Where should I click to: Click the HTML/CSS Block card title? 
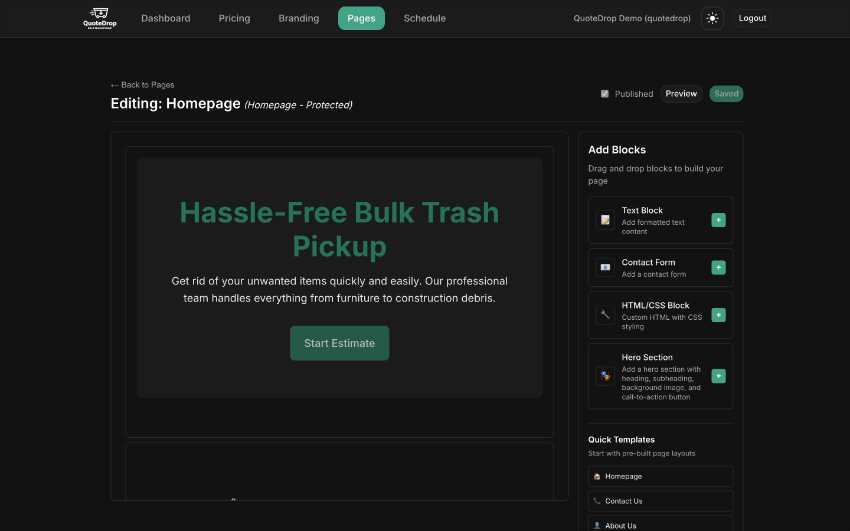pyautogui.click(x=655, y=306)
